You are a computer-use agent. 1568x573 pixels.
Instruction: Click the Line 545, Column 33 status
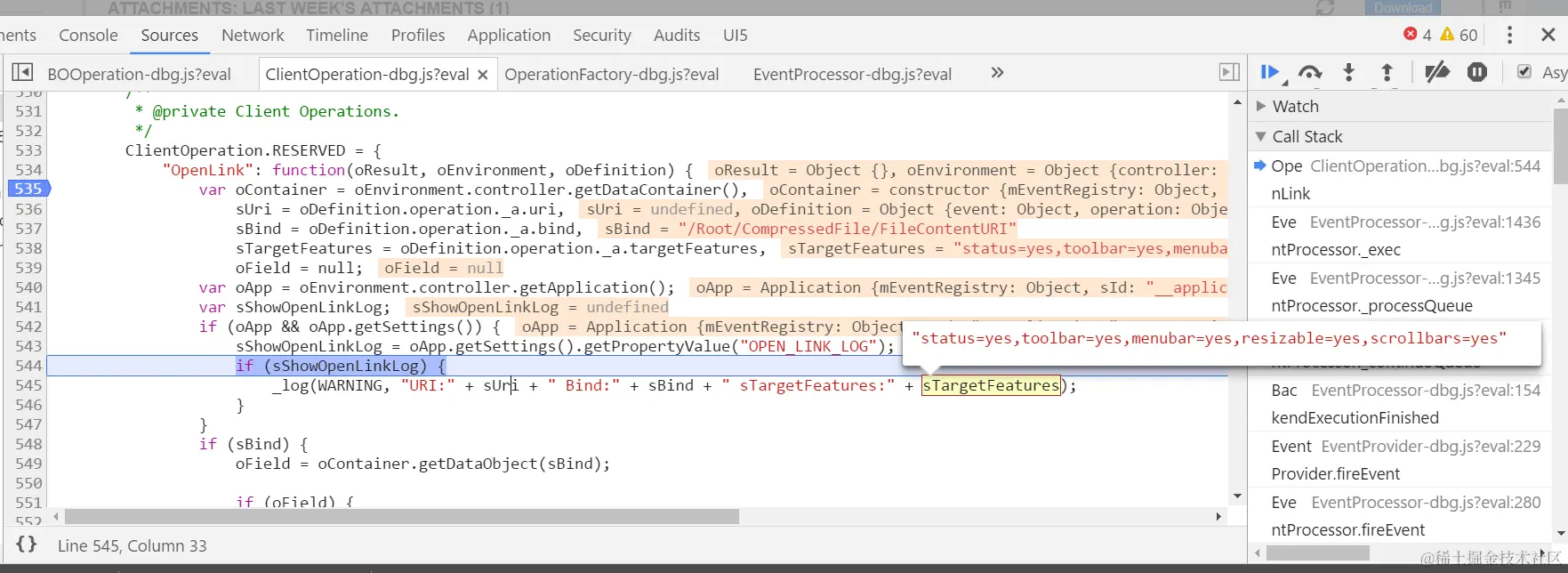132,545
